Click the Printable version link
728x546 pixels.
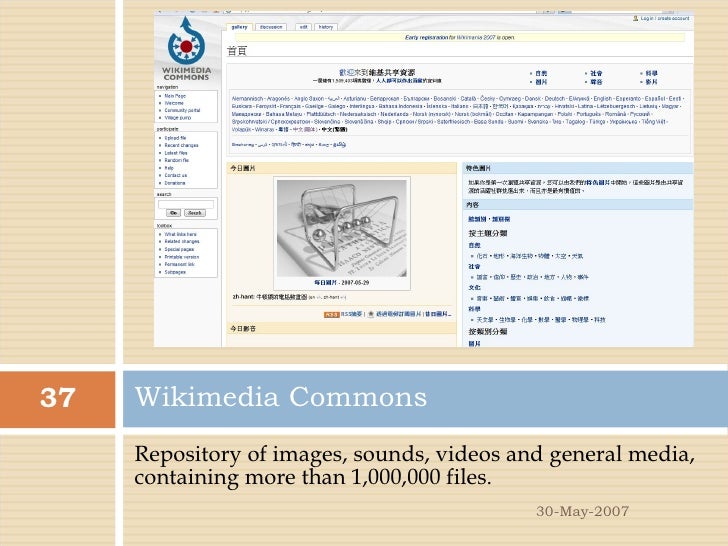click(182, 257)
